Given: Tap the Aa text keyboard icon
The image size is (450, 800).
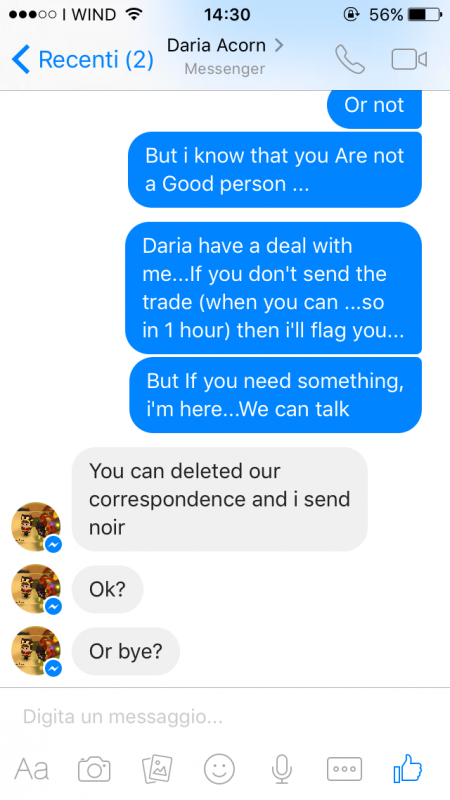Looking at the screenshot, I should [32, 769].
